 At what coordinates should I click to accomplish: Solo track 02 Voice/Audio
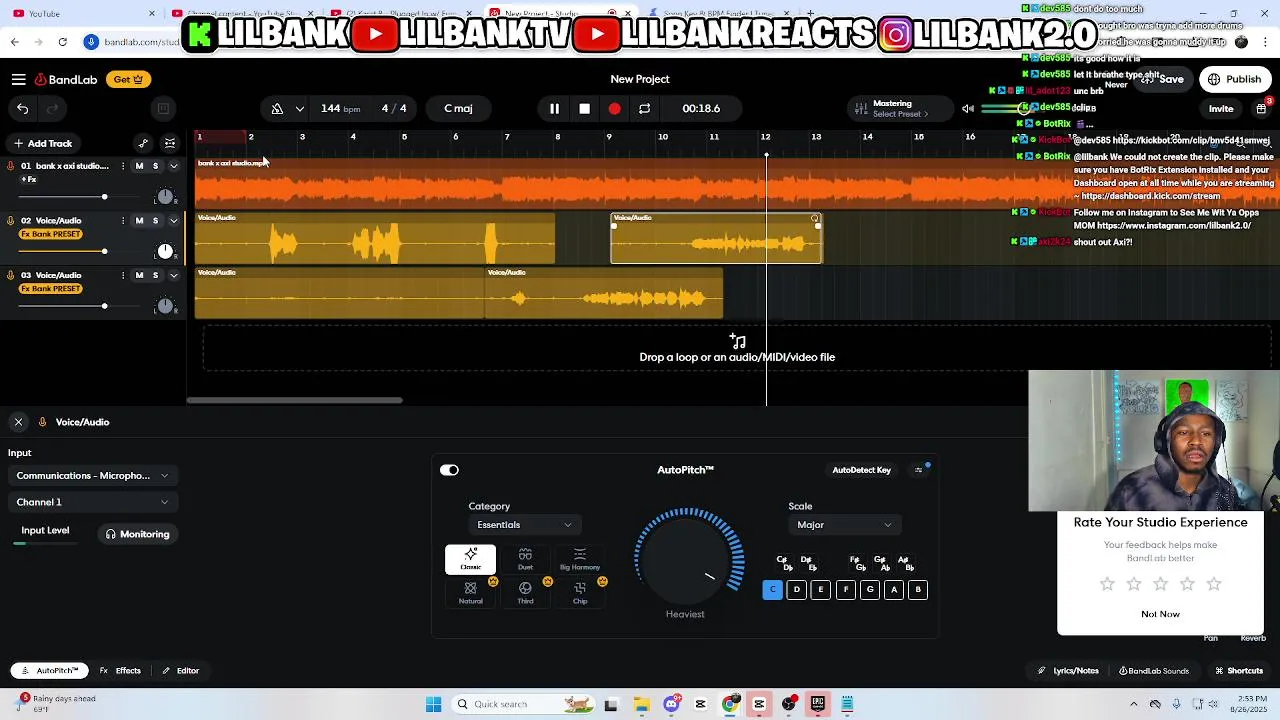point(155,221)
